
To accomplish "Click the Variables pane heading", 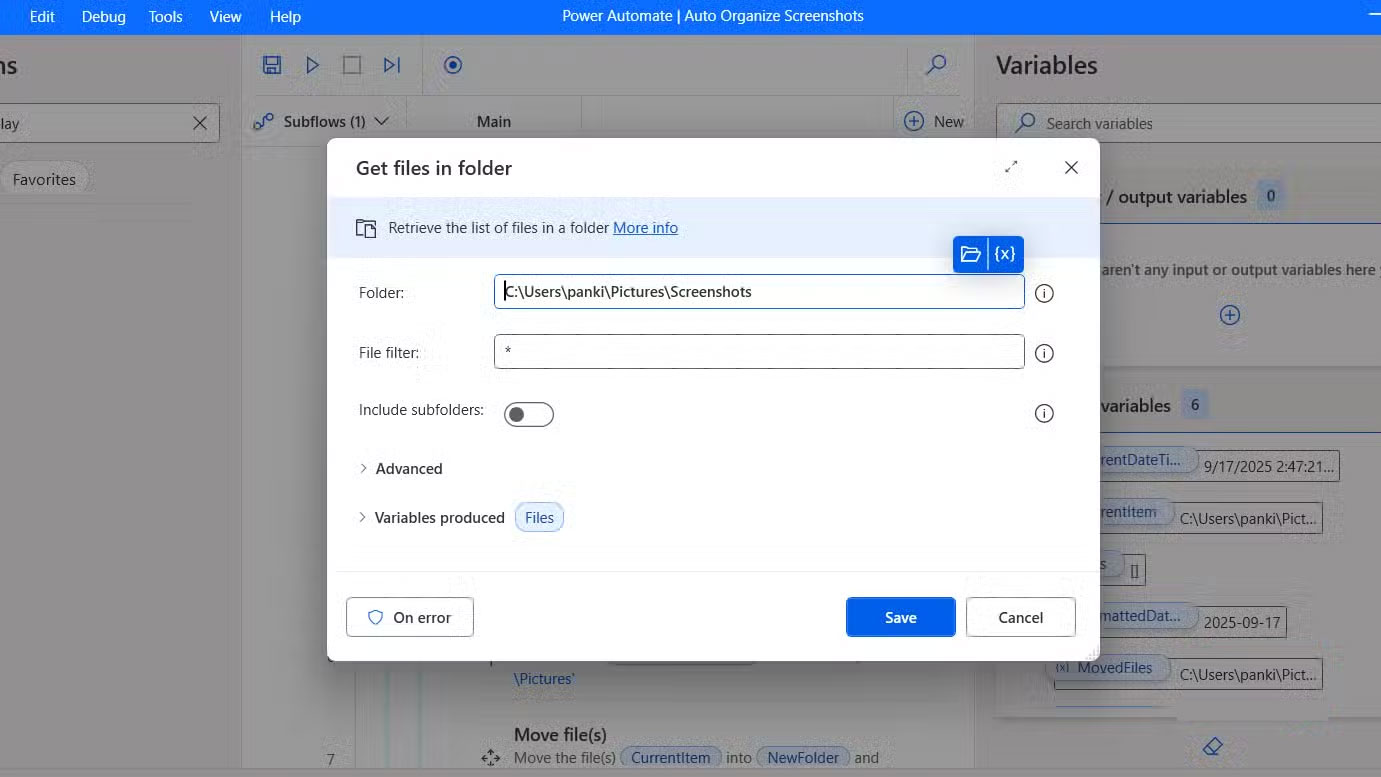I will [1047, 66].
